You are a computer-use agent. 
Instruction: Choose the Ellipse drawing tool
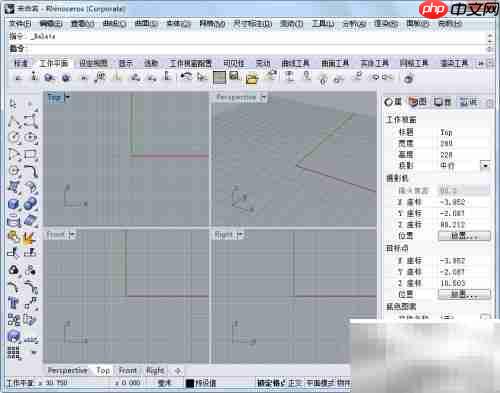(x=31, y=137)
